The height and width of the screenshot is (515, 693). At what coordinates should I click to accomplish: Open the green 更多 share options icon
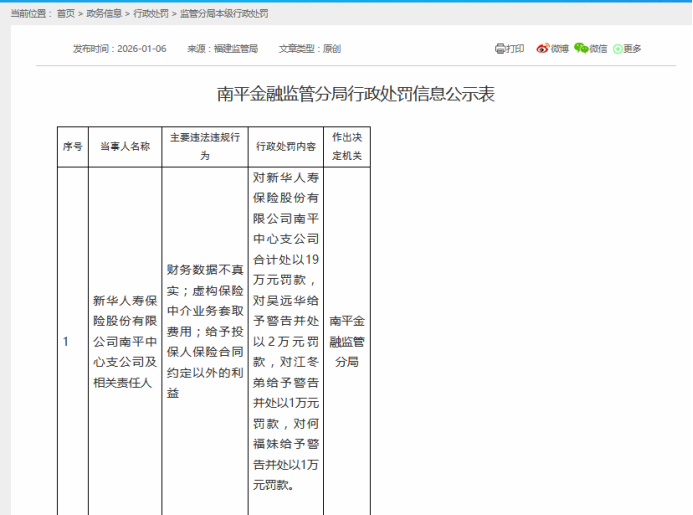pos(618,48)
